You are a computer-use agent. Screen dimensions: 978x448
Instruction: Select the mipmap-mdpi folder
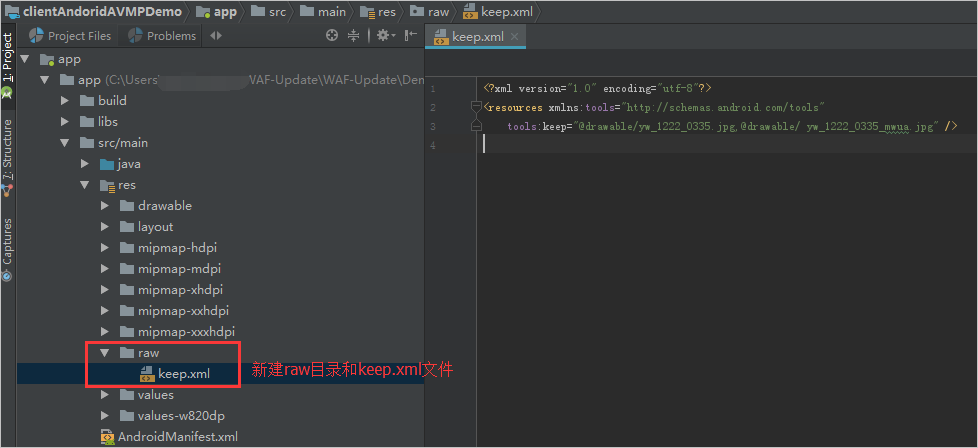(x=170, y=269)
